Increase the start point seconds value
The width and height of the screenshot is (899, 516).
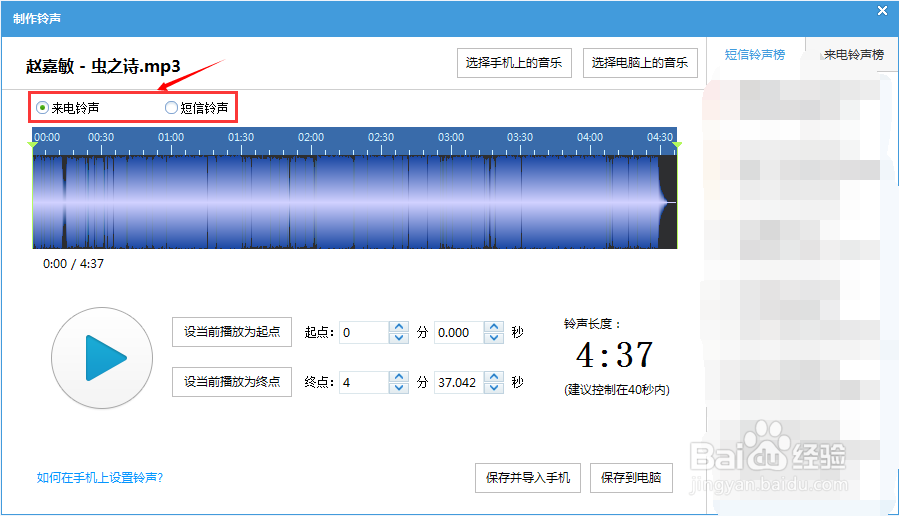coord(494,327)
